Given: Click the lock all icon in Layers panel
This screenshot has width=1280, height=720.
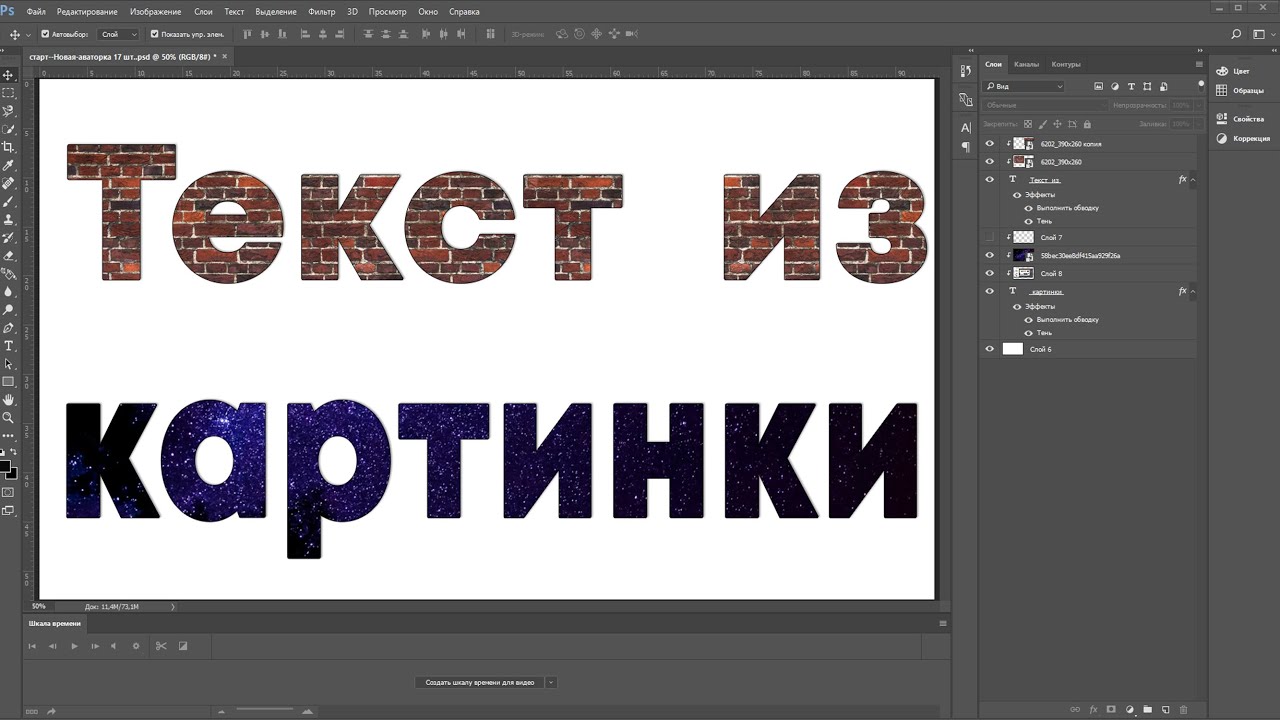Looking at the screenshot, I should (x=1087, y=124).
